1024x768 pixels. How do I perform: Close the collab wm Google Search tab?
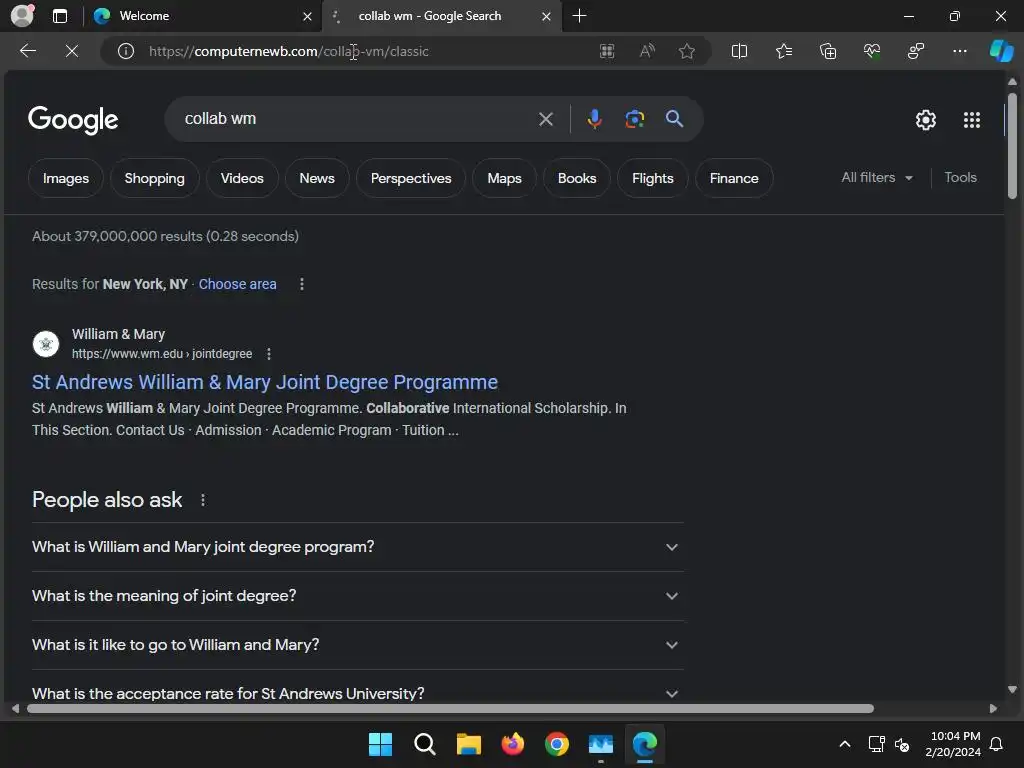tap(546, 16)
